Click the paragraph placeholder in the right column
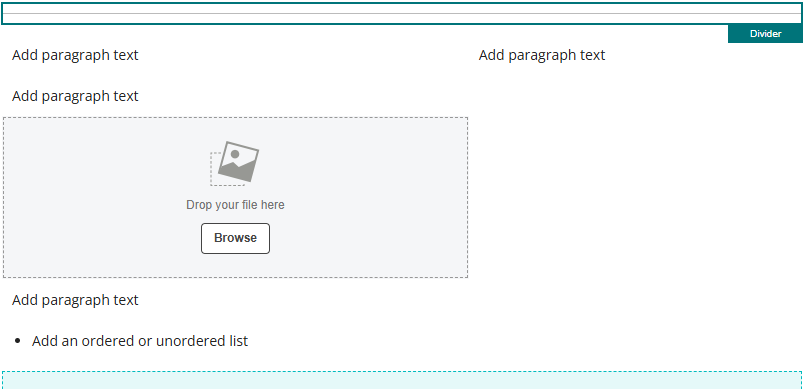805x389 pixels. [x=542, y=55]
